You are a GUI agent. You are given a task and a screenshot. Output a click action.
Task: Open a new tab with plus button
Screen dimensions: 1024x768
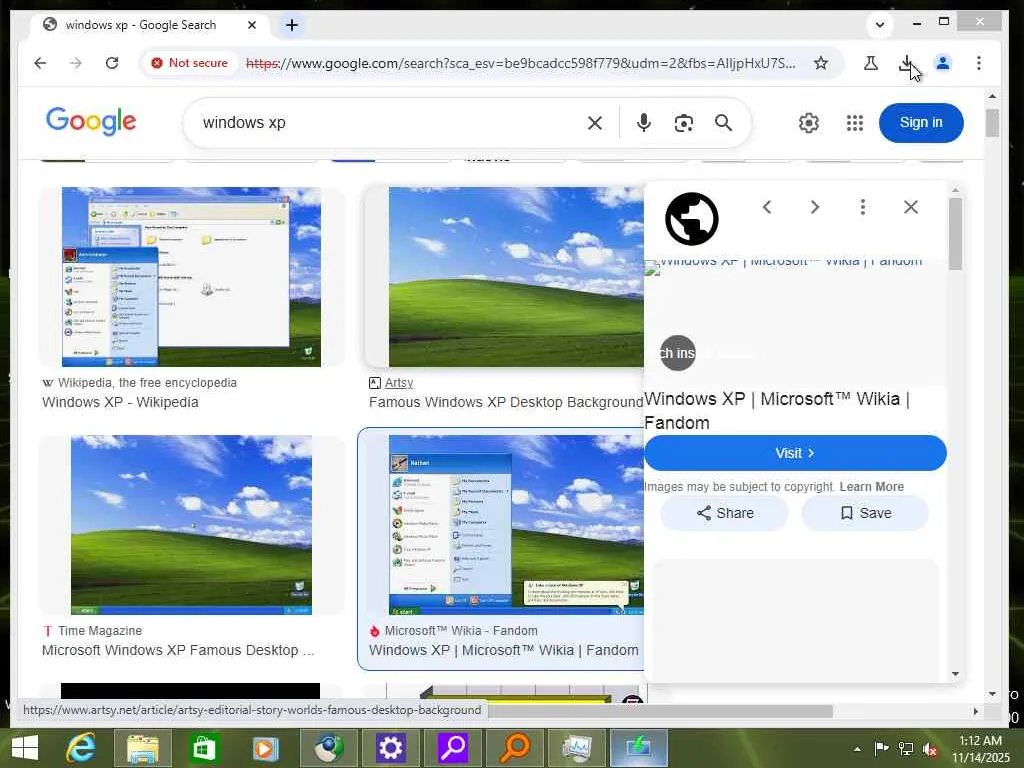tap(291, 25)
